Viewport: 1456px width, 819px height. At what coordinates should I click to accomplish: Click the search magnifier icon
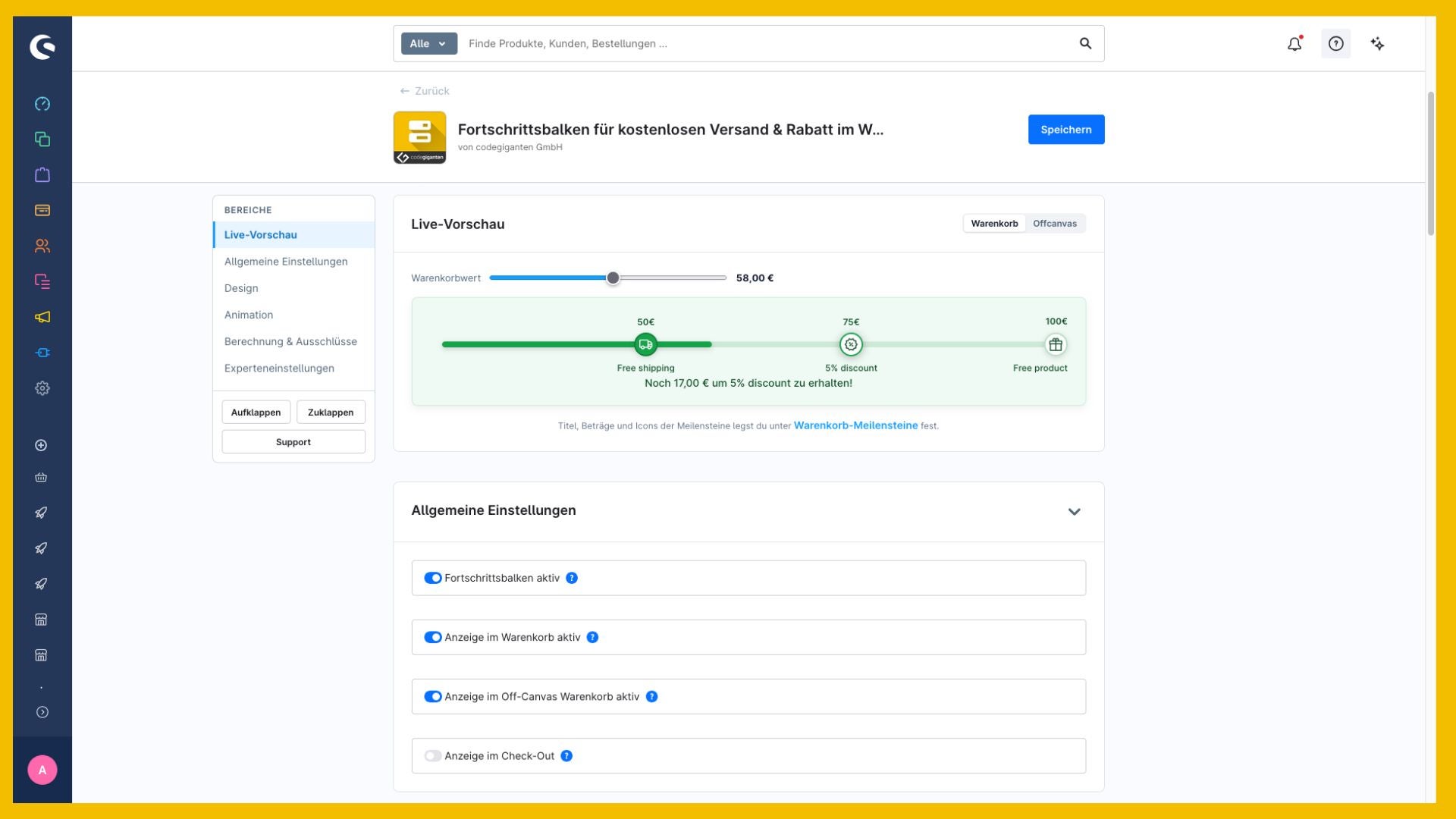pos(1085,43)
